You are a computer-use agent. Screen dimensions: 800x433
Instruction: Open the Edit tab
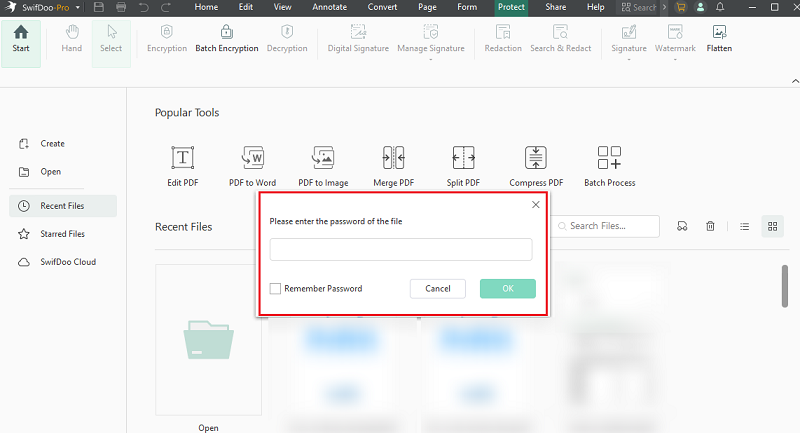click(x=245, y=7)
